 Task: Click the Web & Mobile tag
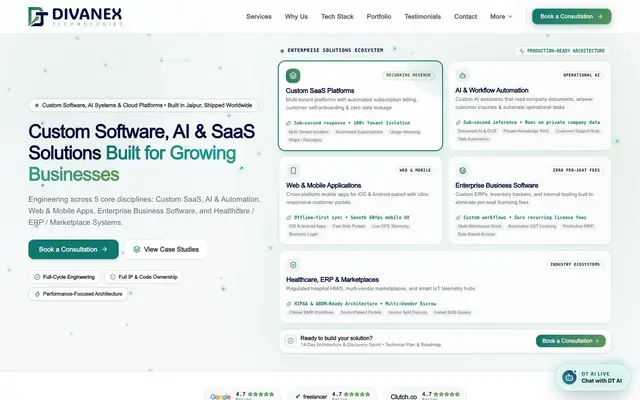click(415, 170)
